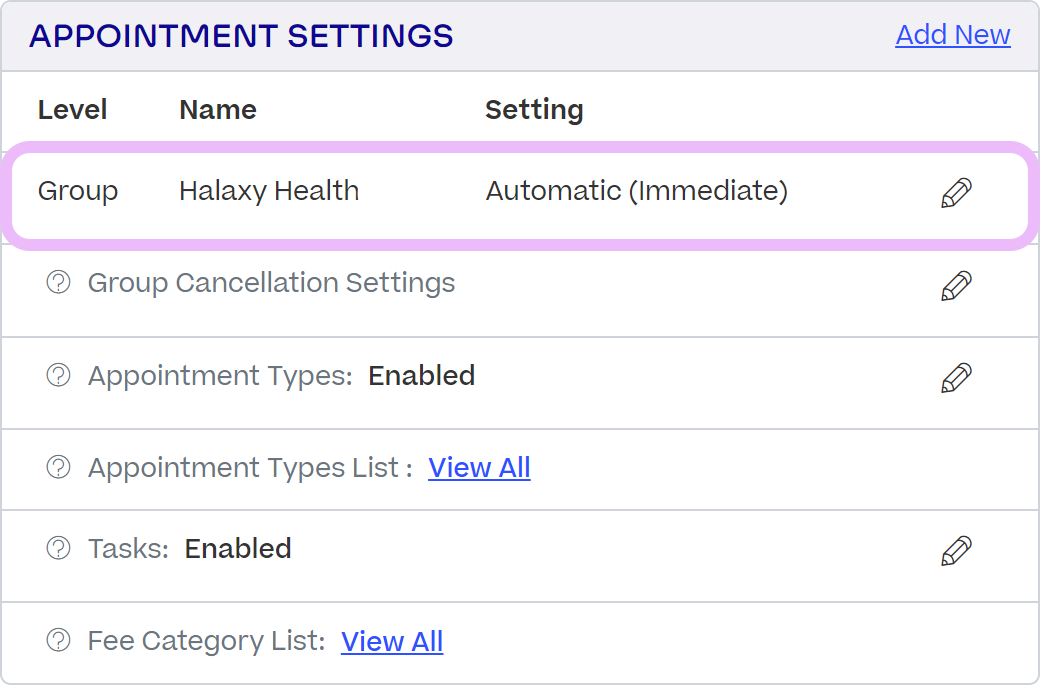The height and width of the screenshot is (685, 1040).
Task: Toggle the Enabled status for Tasks
Action: coord(238,548)
